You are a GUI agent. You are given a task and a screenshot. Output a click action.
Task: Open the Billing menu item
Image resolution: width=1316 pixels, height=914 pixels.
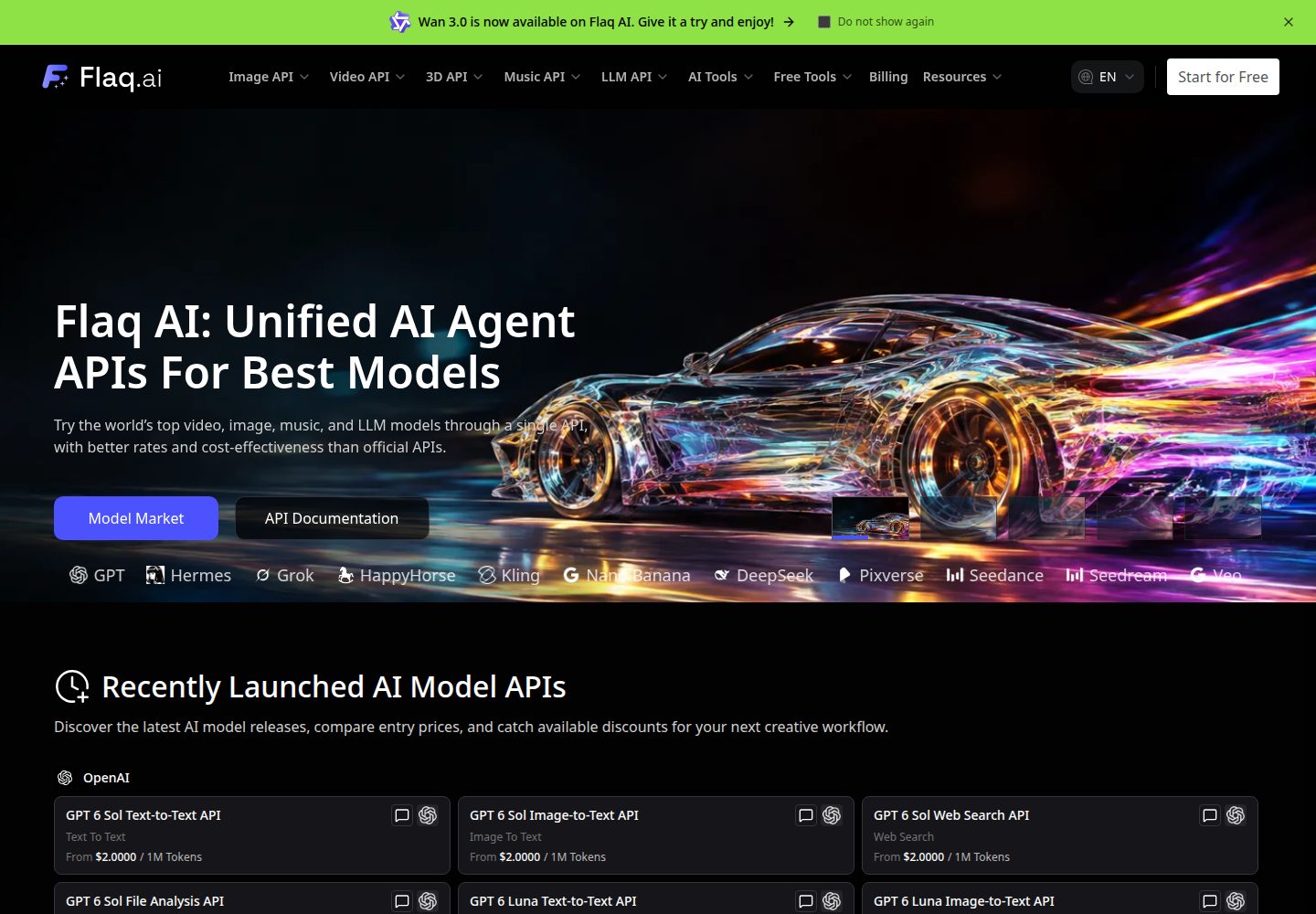(x=888, y=77)
